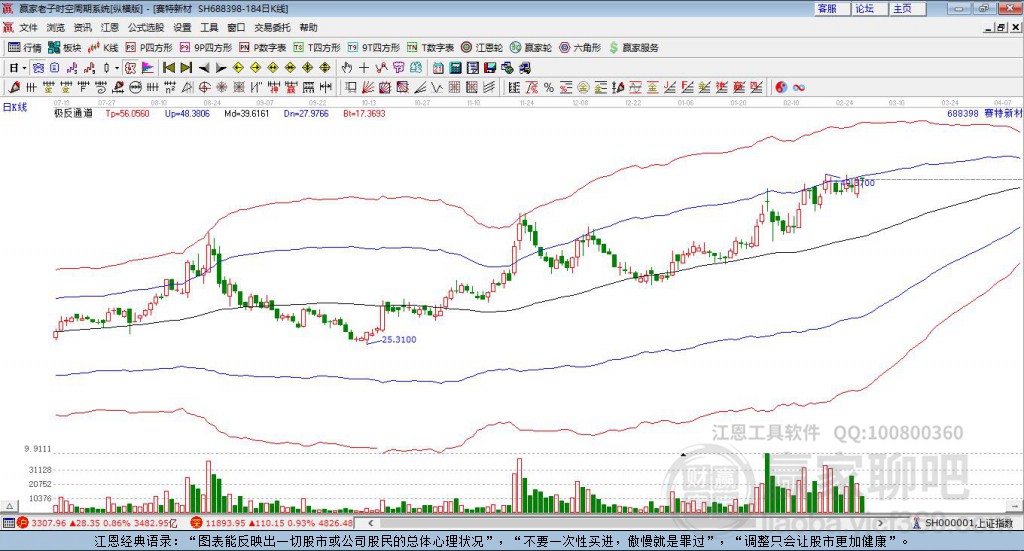The width and height of the screenshot is (1024, 551).
Task: Open the P四方形 square tool
Action: (x=149, y=48)
